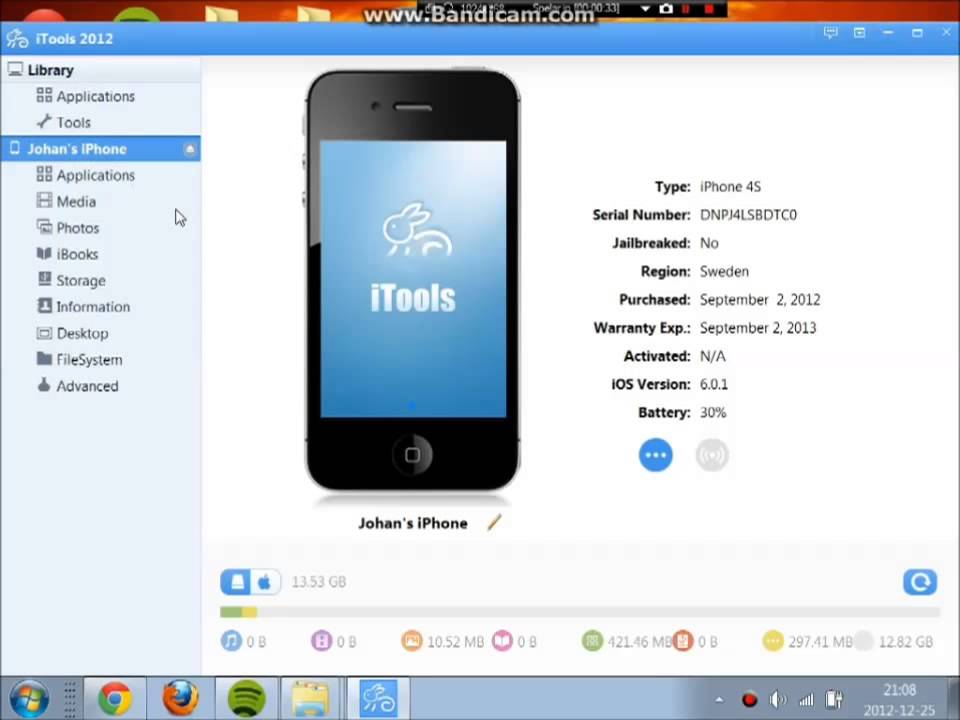Click the pink books storage icon
The image size is (960, 720).
(x=502, y=641)
